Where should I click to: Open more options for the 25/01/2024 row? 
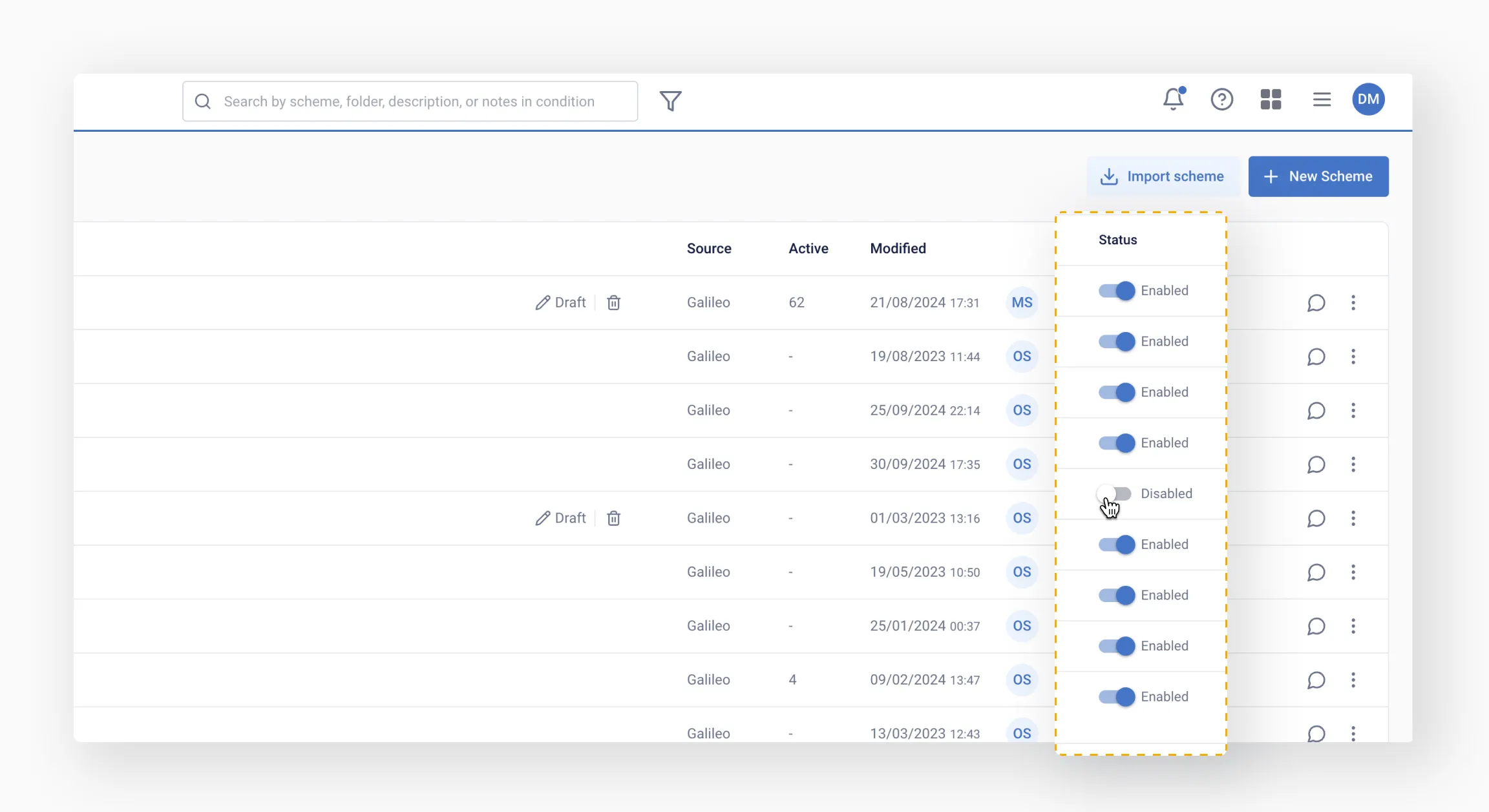(x=1353, y=626)
